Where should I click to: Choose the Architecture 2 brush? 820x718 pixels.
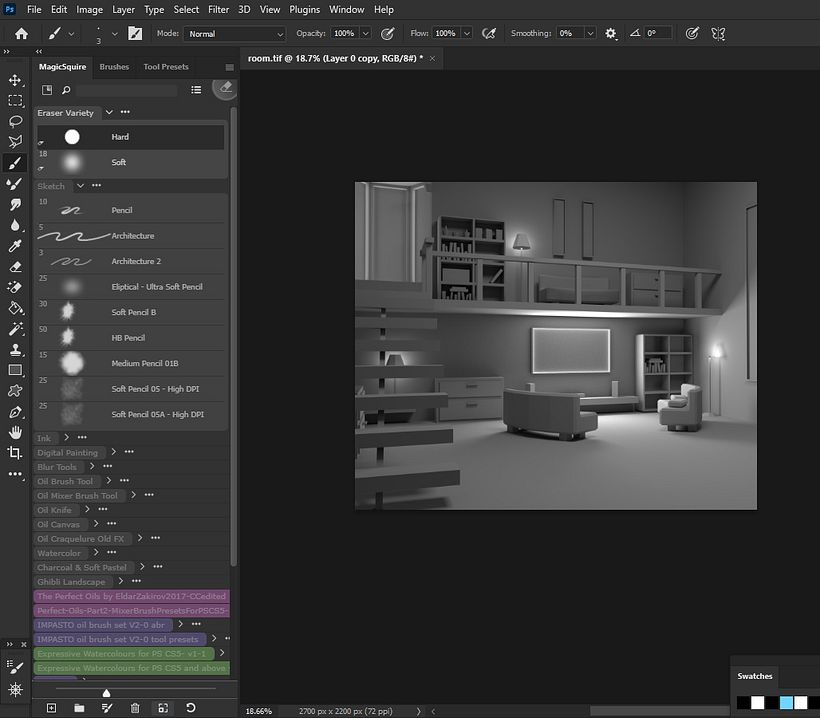pyautogui.click(x=131, y=261)
